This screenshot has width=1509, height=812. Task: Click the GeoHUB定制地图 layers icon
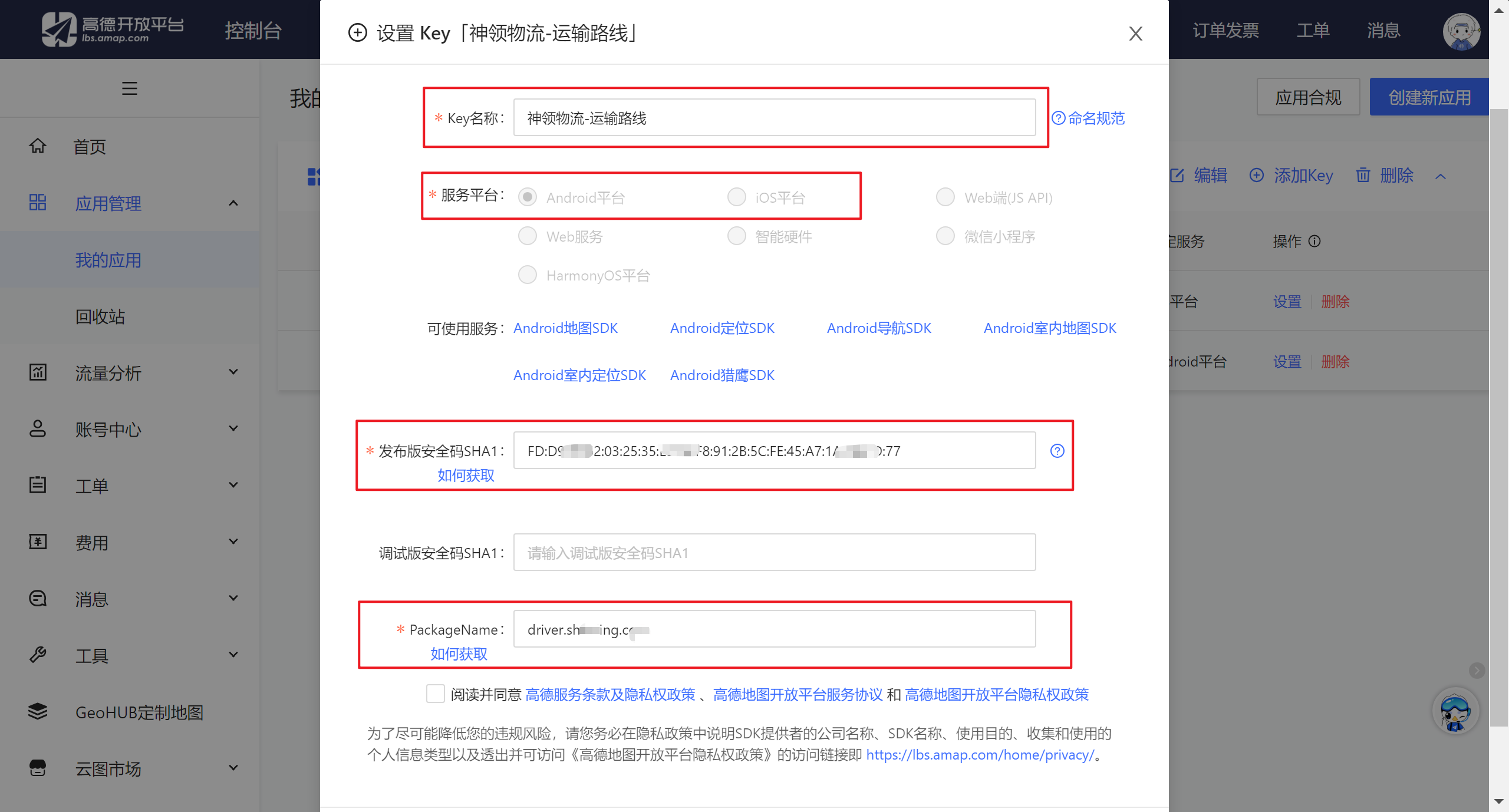[38, 711]
